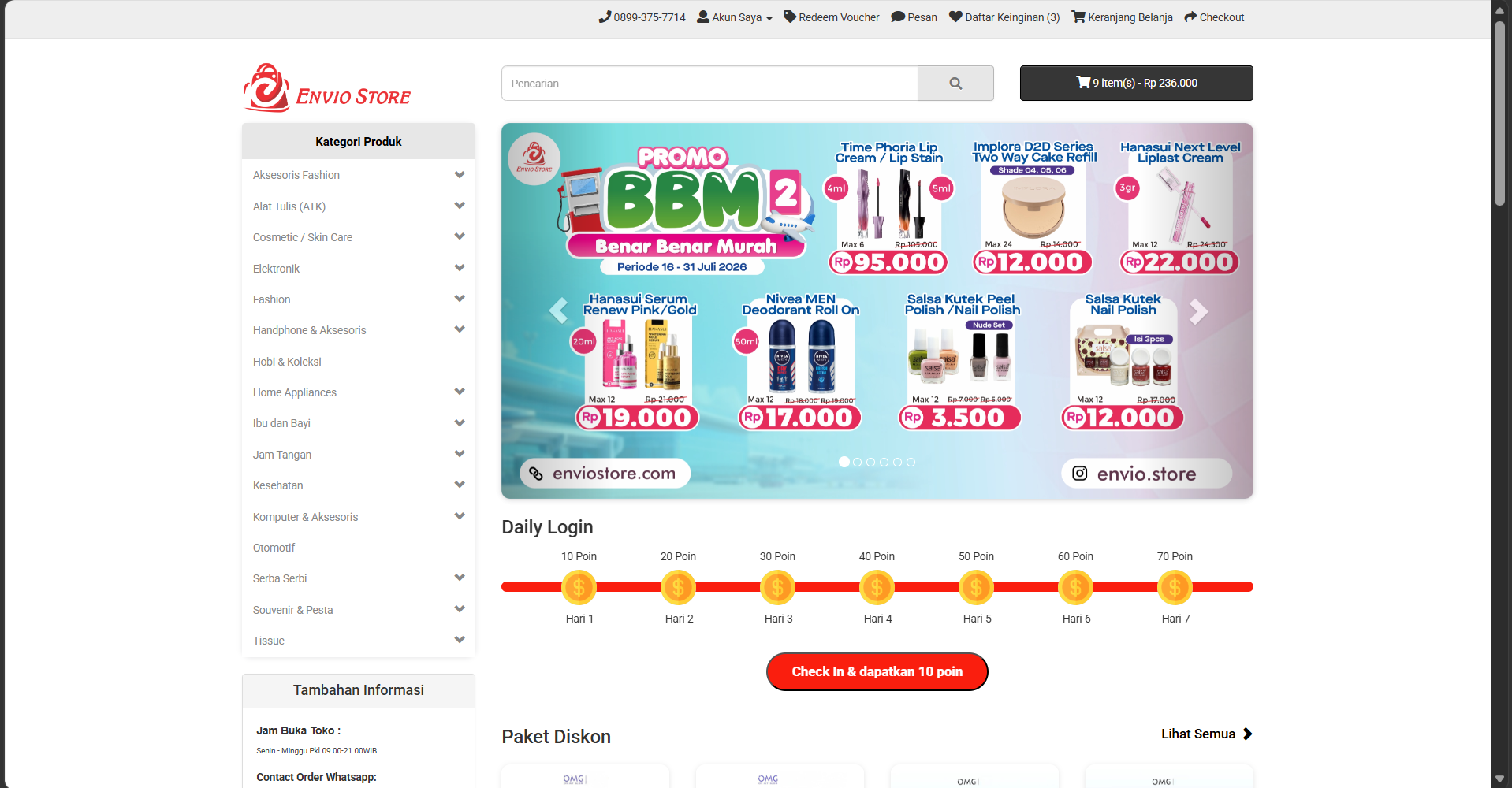1512x788 pixels.
Task: Expand Serba Serbi chevron
Action: pyautogui.click(x=460, y=578)
